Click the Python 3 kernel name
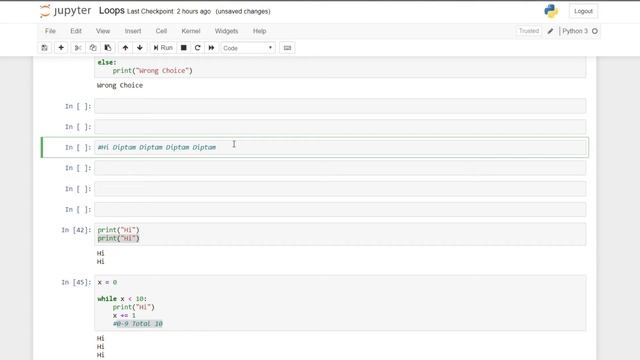This screenshot has width=640, height=360. click(x=575, y=31)
